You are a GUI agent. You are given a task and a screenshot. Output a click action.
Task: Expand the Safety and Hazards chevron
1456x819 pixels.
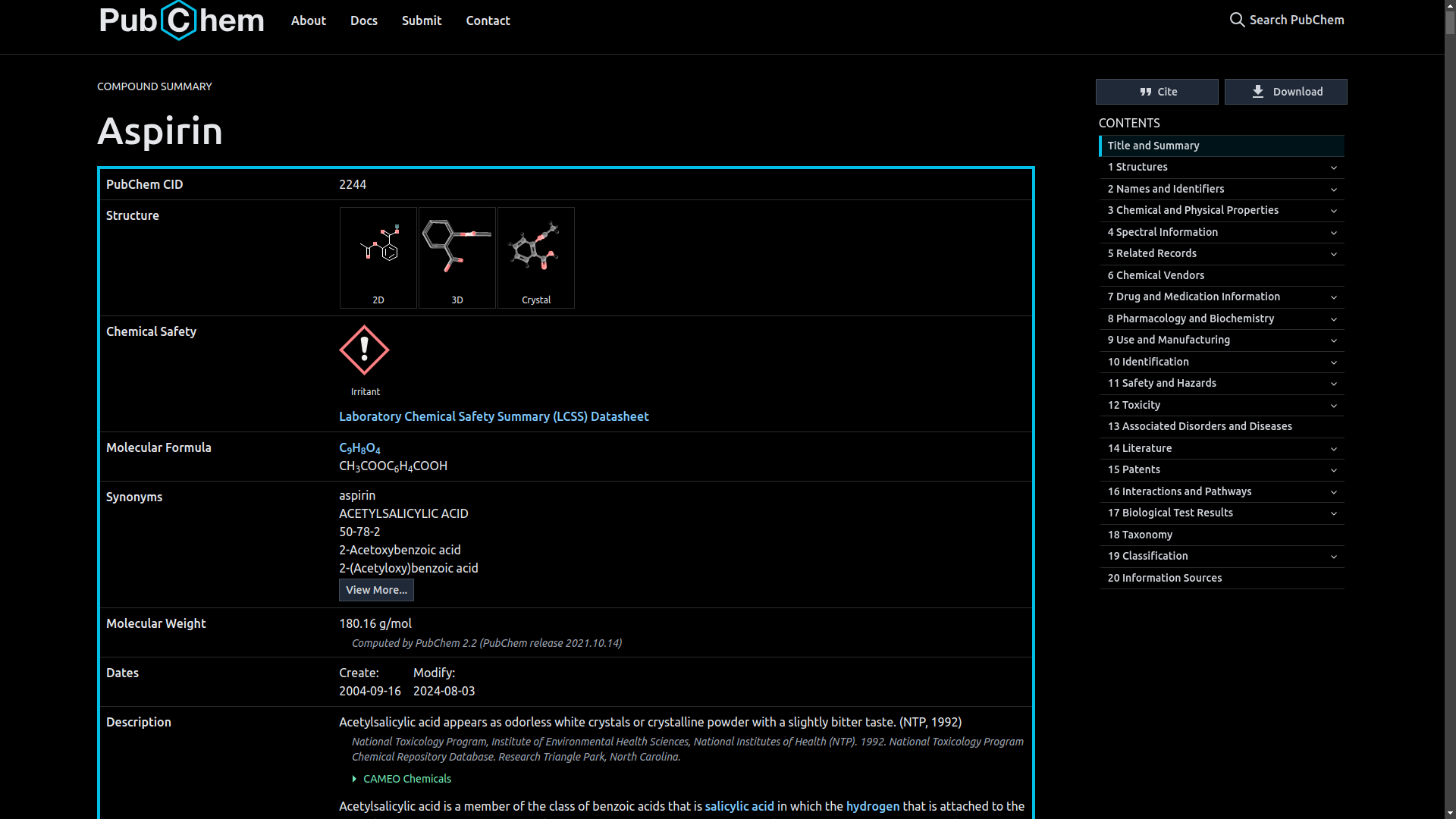tap(1333, 384)
